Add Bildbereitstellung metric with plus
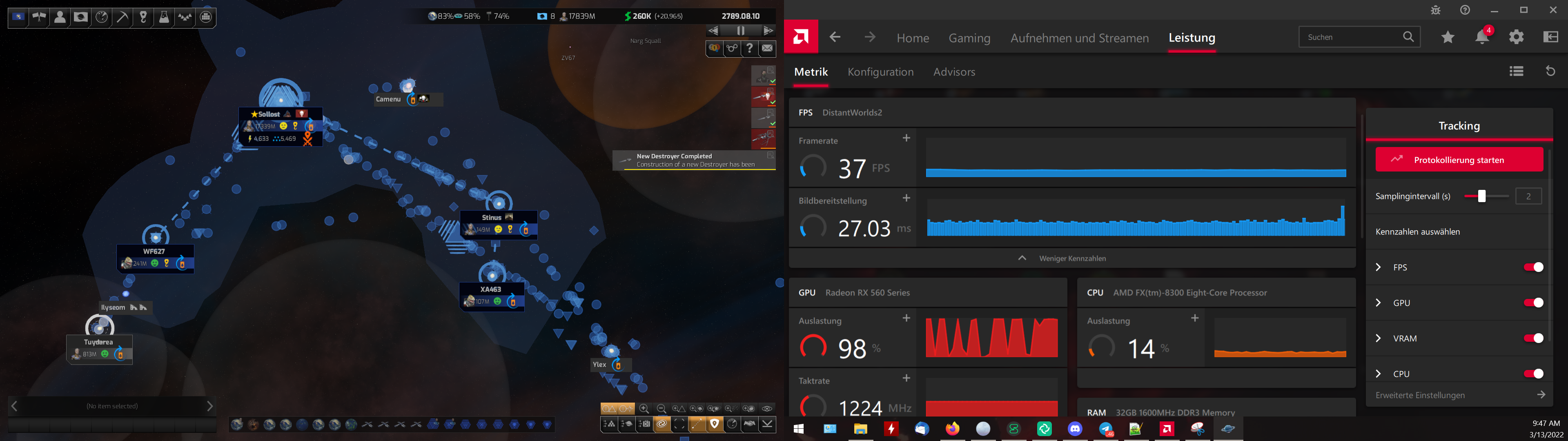The width and height of the screenshot is (1568, 441). 906,198
